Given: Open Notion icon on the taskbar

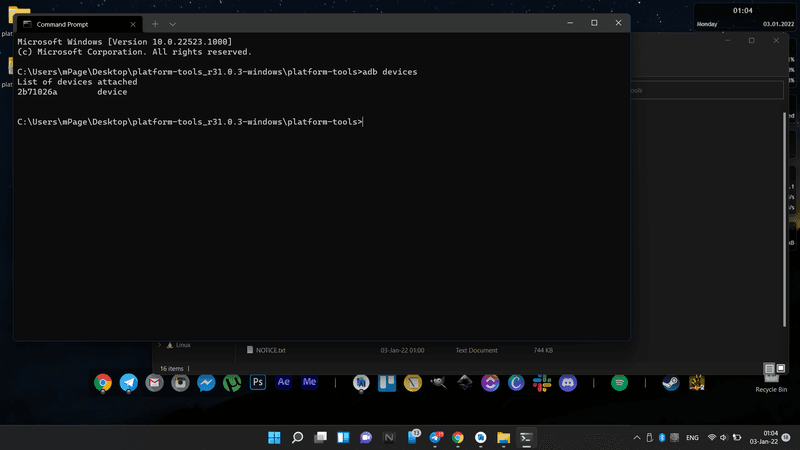Looking at the screenshot, I should (389, 438).
